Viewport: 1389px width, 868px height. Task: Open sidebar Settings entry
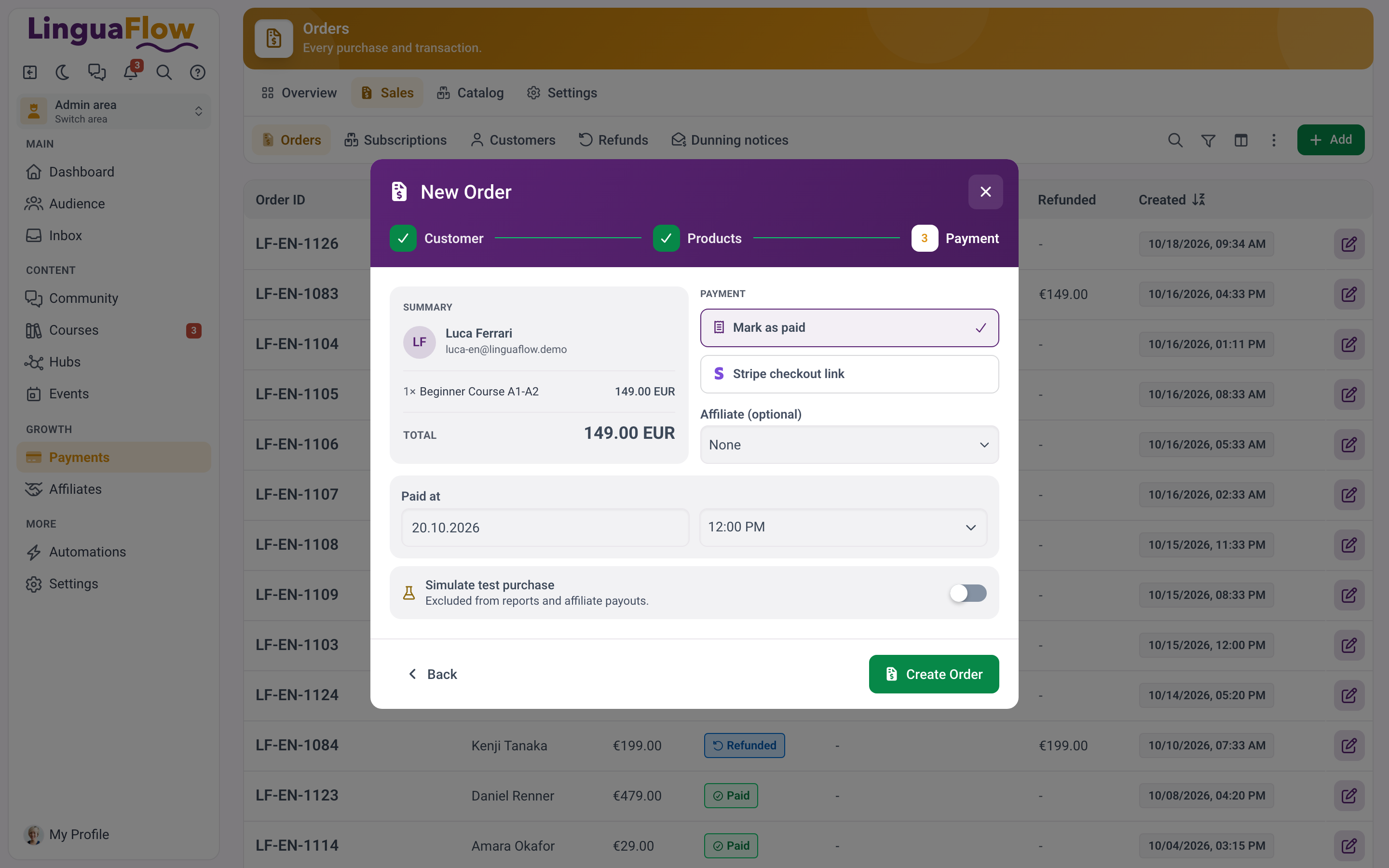[x=114, y=584]
